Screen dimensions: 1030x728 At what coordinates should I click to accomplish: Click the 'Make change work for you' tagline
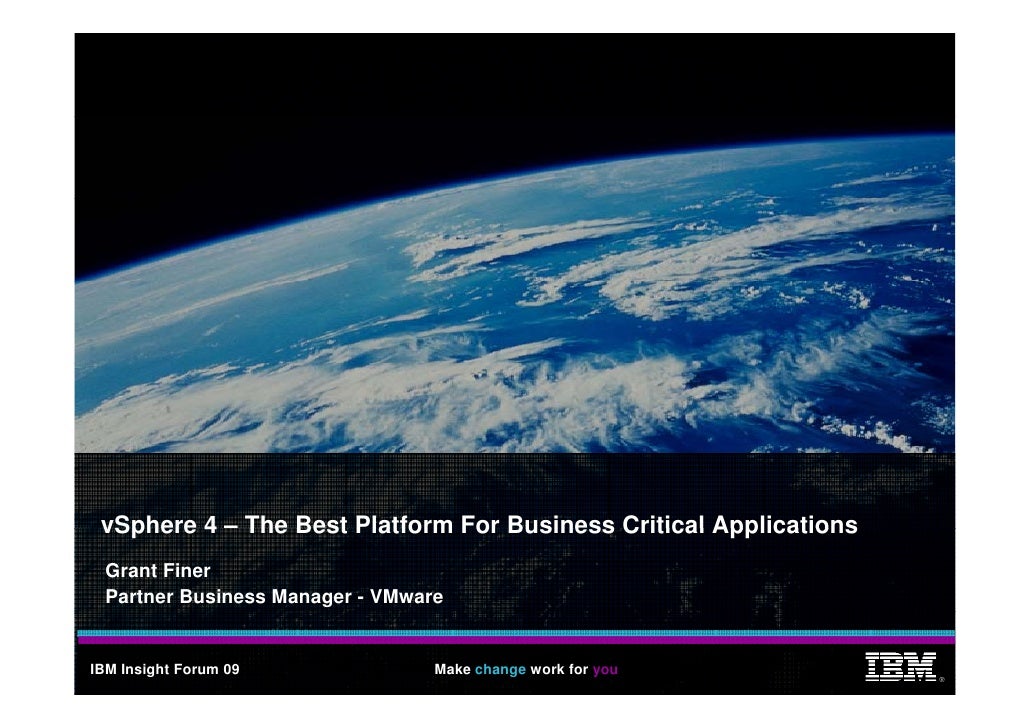click(526, 670)
